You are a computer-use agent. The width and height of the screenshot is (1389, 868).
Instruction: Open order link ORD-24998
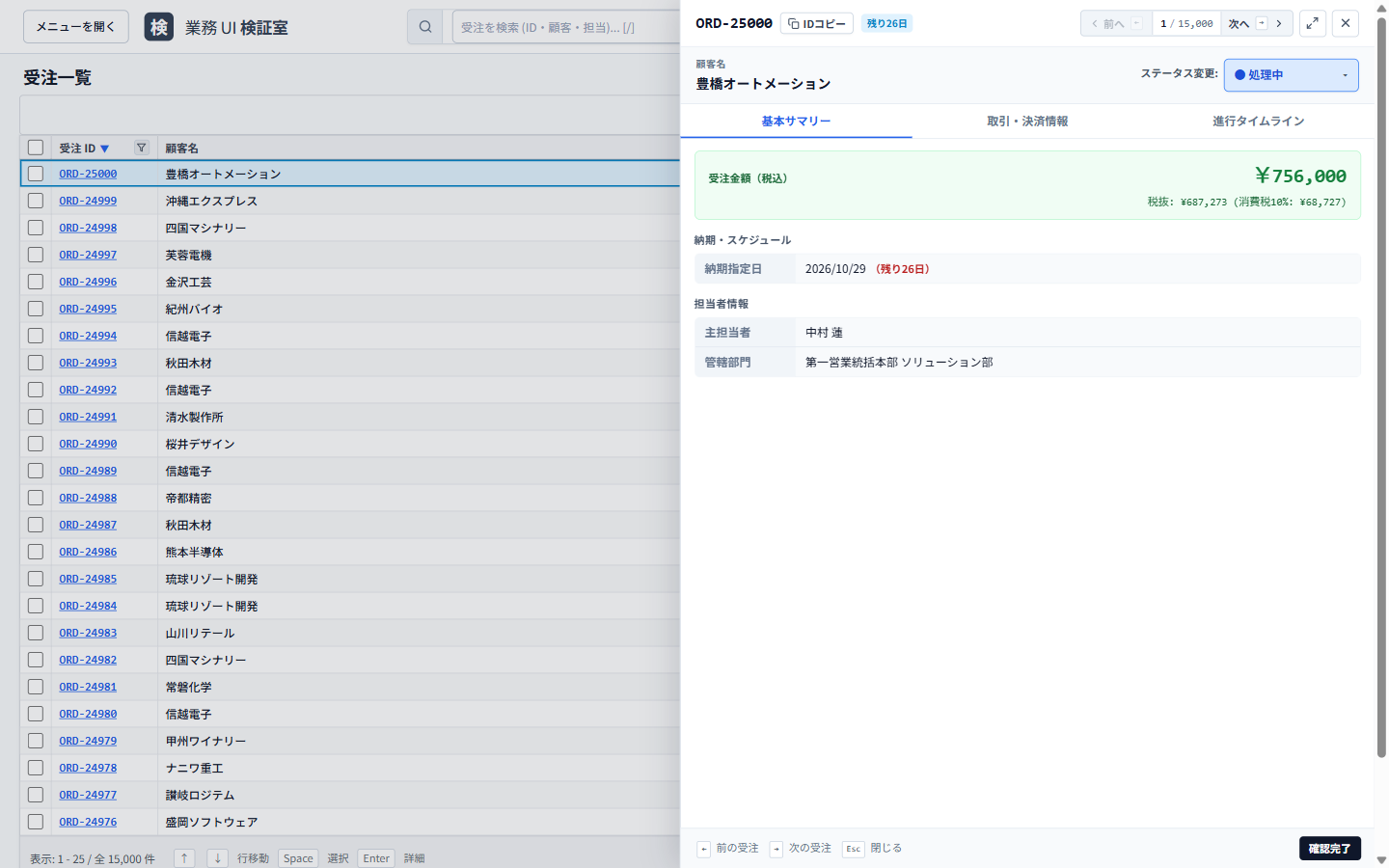(x=88, y=228)
